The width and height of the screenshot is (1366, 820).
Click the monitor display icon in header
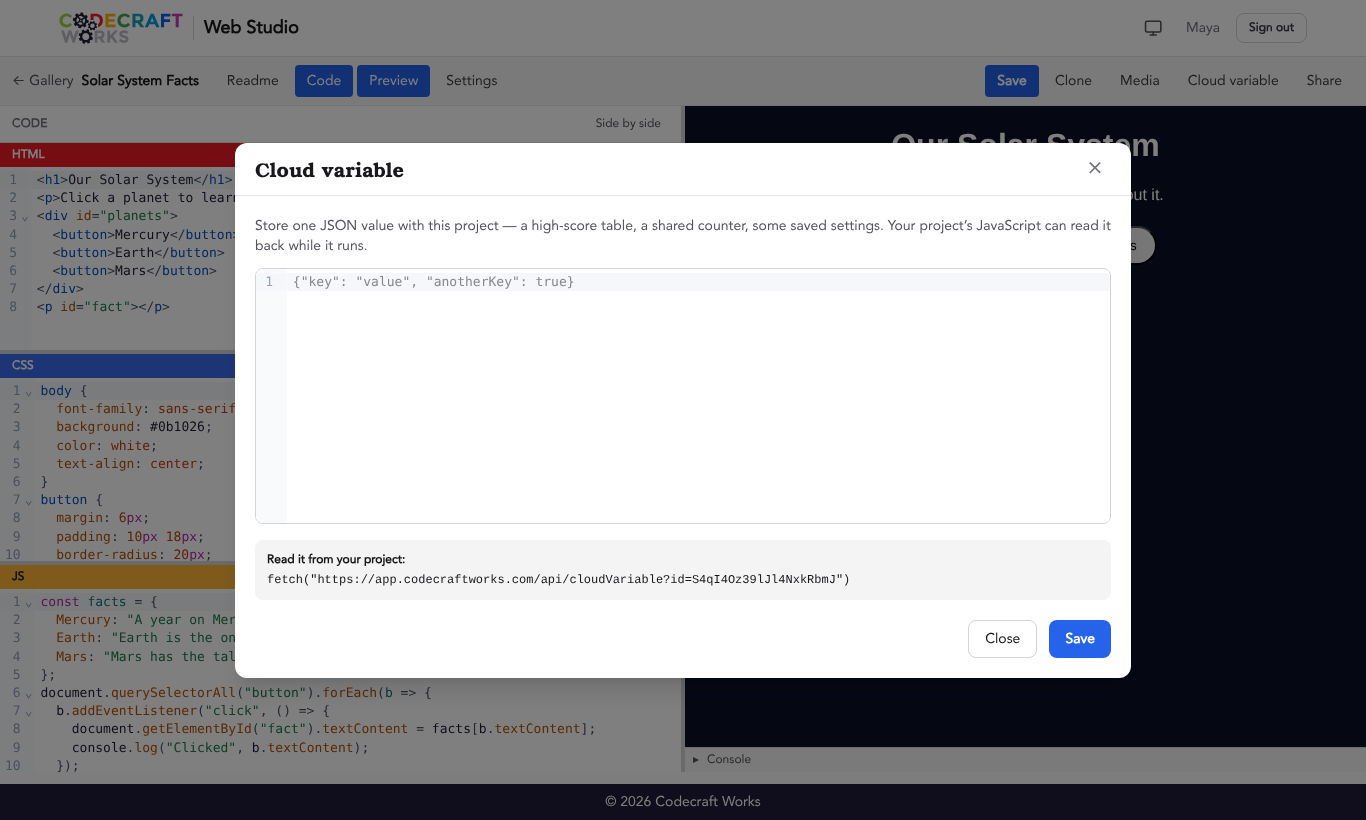click(1153, 28)
